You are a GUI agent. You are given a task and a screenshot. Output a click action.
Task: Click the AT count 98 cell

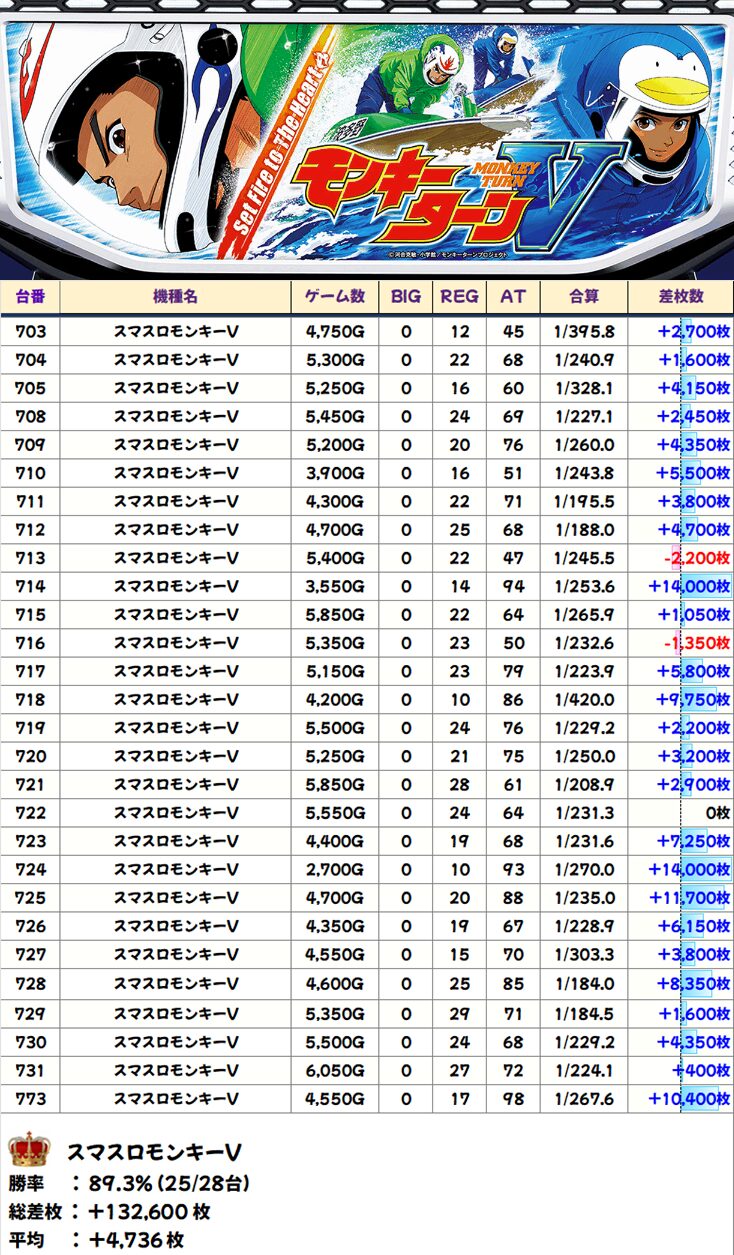tap(512, 1099)
